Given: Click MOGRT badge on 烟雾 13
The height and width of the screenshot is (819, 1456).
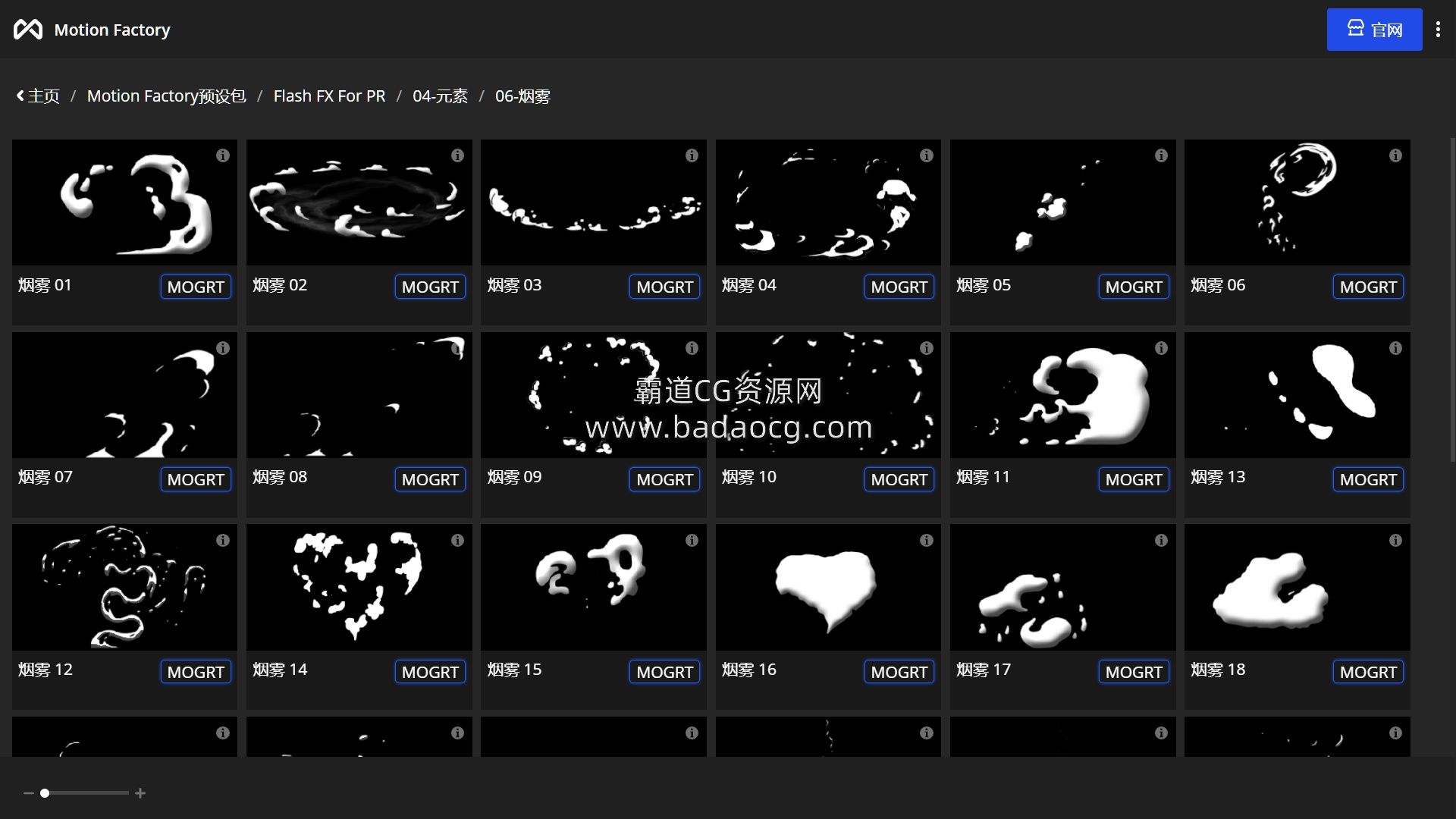Looking at the screenshot, I should click(x=1368, y=479).
